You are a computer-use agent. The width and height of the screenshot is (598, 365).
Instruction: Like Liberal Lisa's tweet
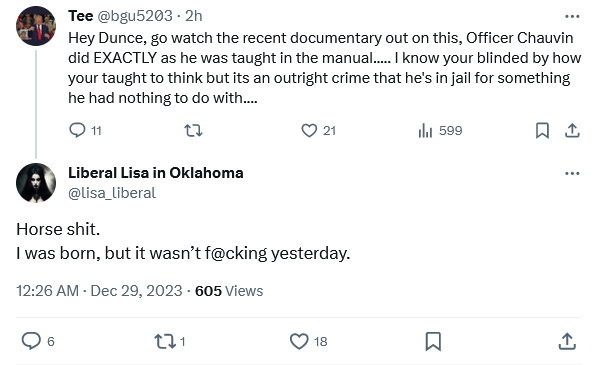click(299, 341)
